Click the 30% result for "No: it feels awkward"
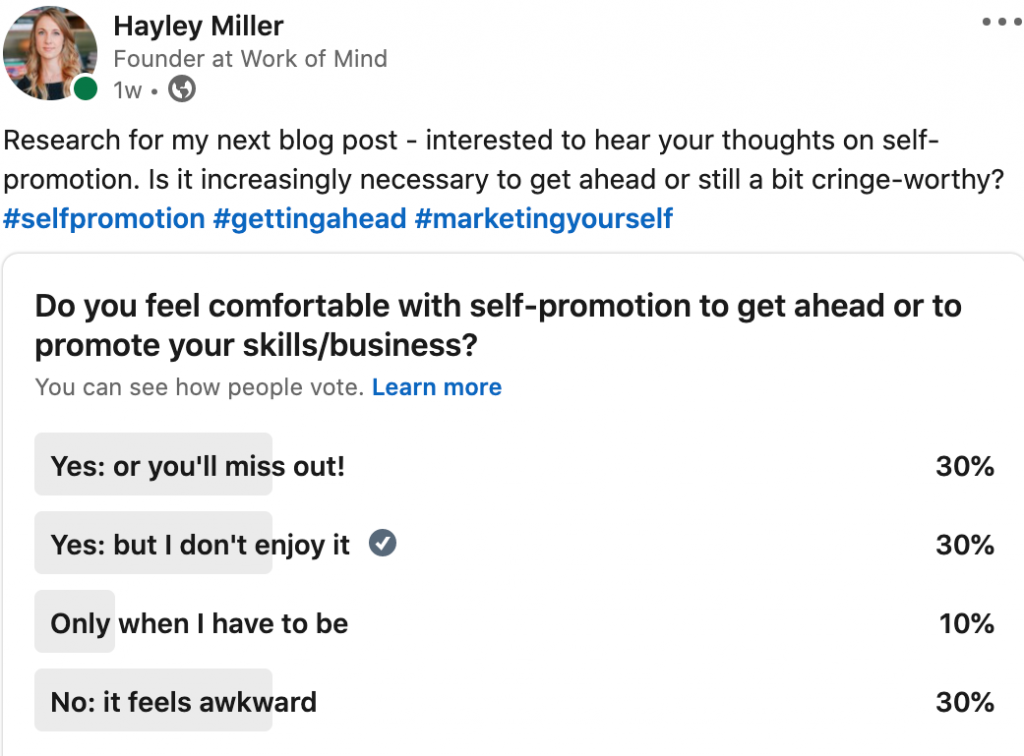The height and width of the screenshot is (756, 1024). click(x=964, y=702)
